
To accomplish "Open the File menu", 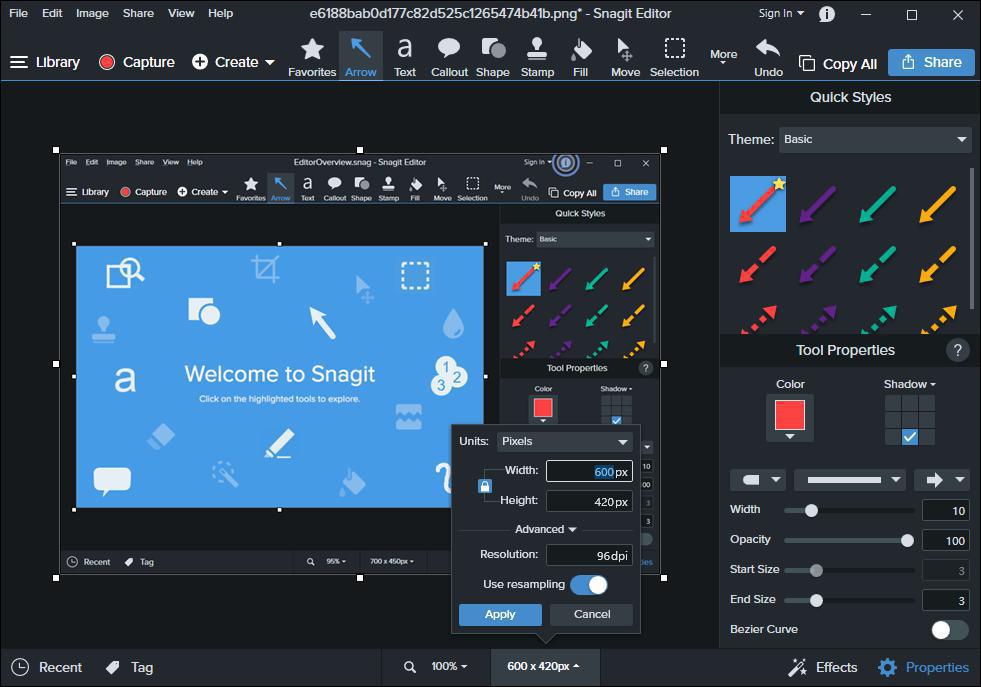I will click(x=18, y=13).
